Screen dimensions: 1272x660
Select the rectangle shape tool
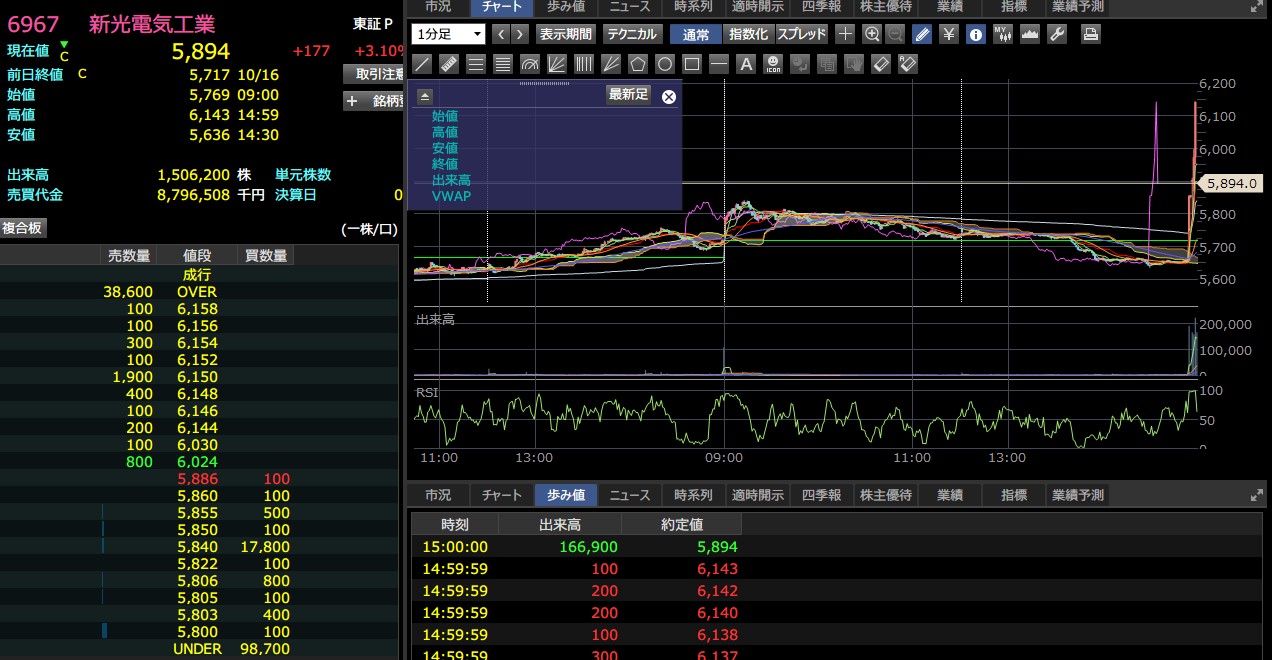click(x=692, y=64)
